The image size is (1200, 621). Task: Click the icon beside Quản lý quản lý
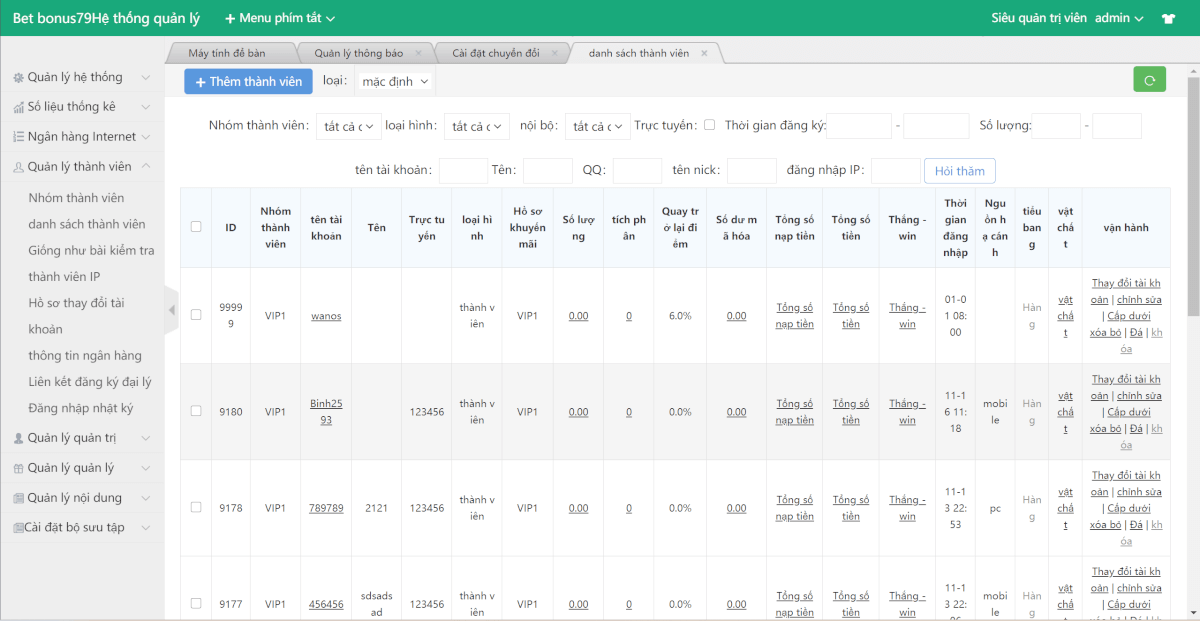click(18, 468)
